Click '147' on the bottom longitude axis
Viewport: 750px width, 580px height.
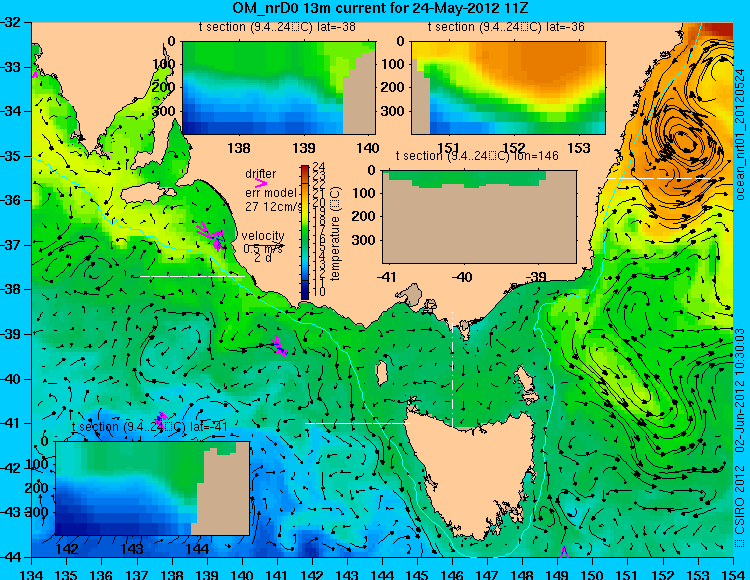(487, 574)
